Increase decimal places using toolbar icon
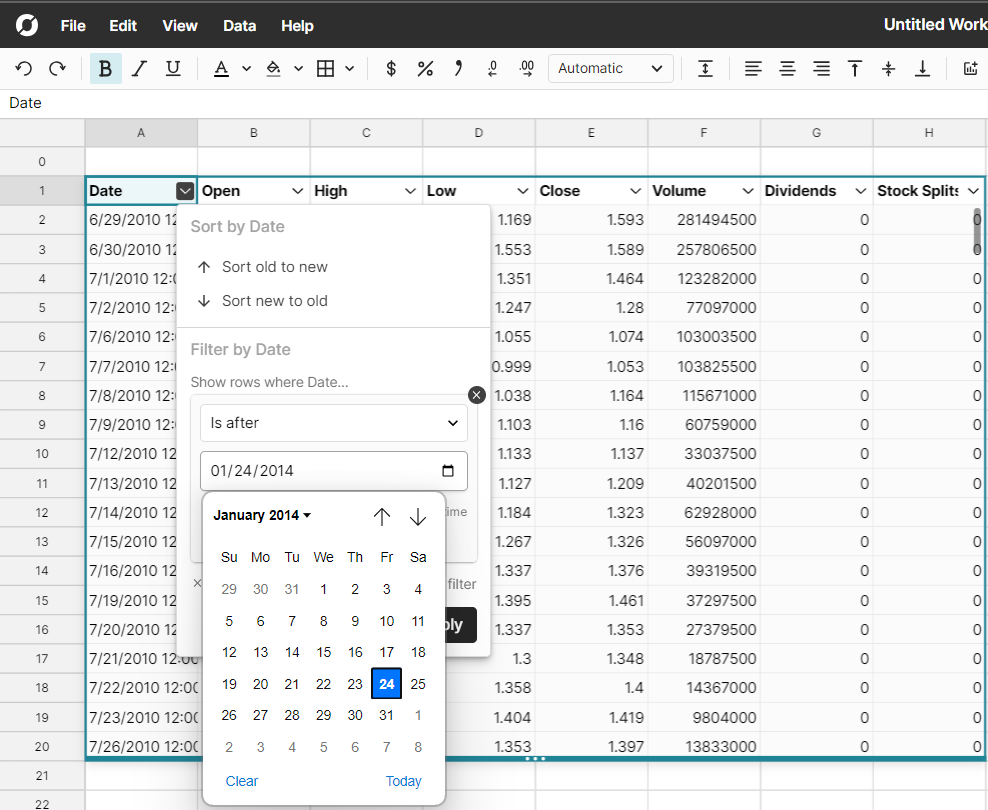988x810 pixels. 526,68
